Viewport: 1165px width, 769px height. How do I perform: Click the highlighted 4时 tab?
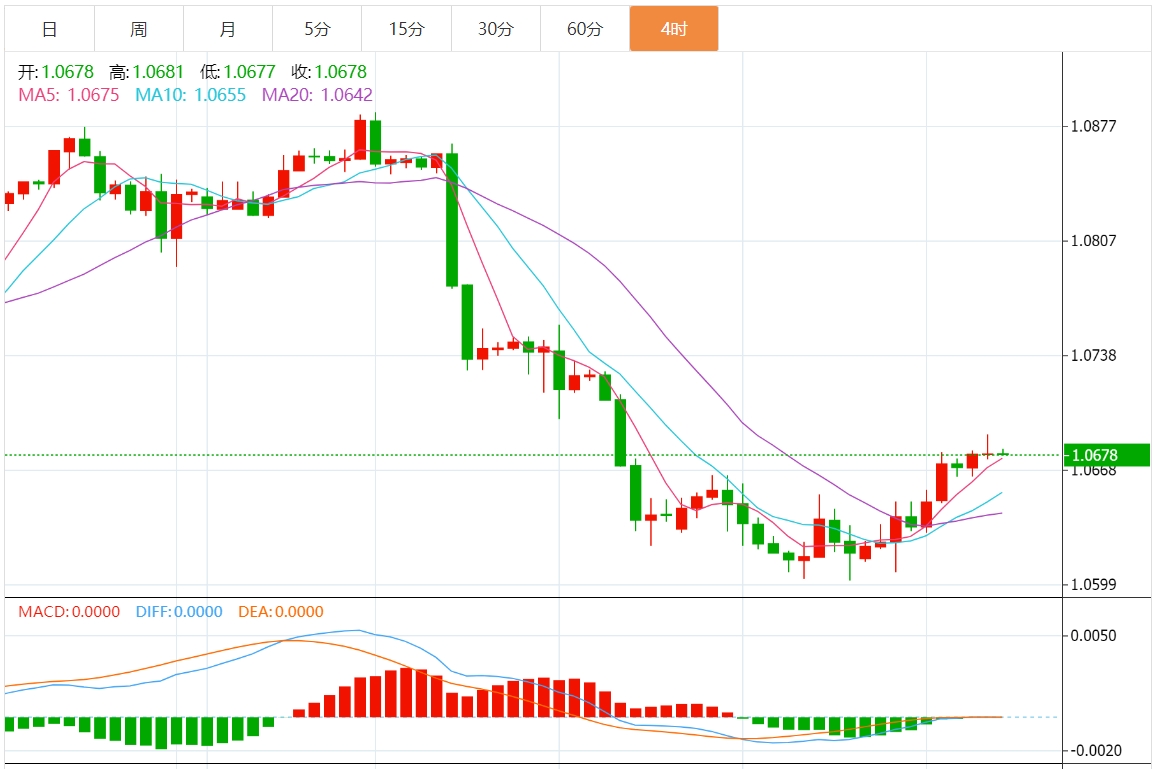tap(673, 29)
